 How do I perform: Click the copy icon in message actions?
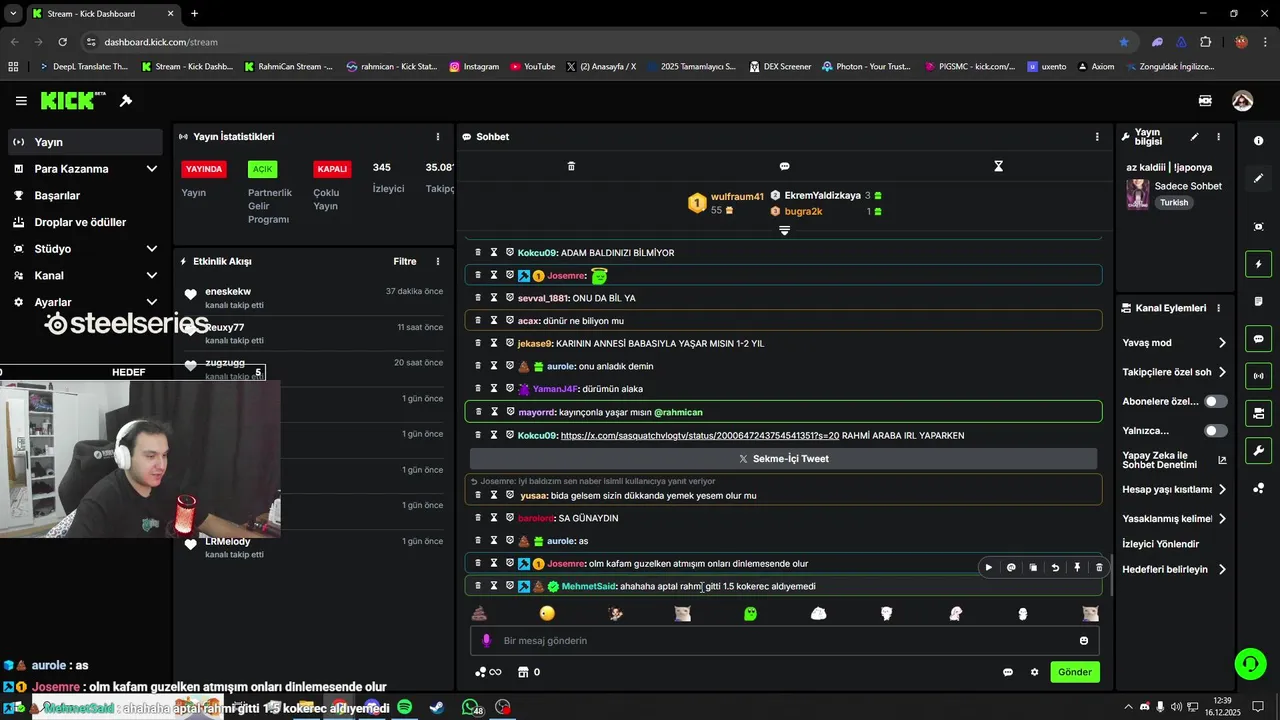(1033, 567)
